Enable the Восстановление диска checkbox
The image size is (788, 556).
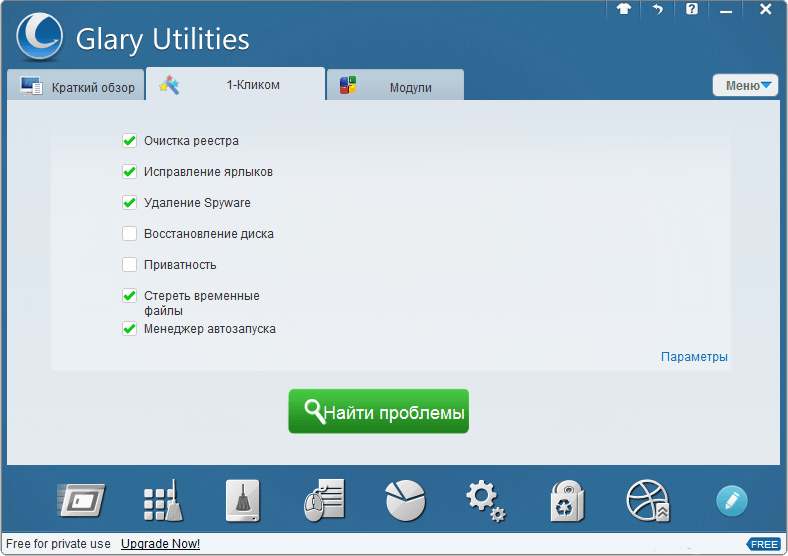pos(129,234)
